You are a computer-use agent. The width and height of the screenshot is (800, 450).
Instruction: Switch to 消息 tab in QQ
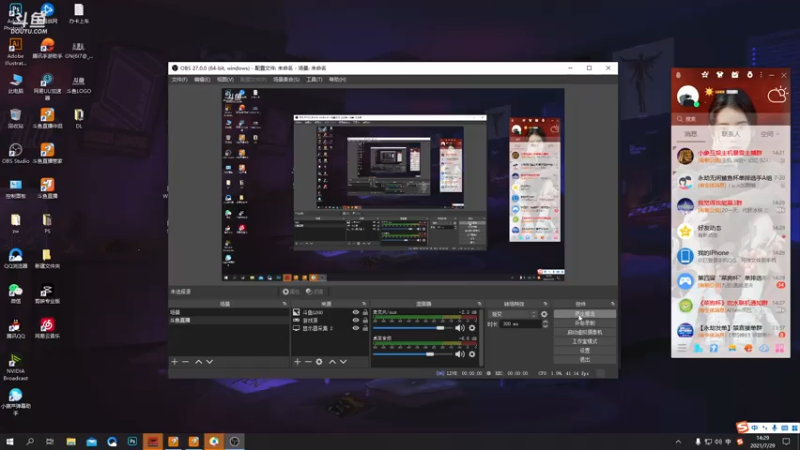tap(690, 134)
